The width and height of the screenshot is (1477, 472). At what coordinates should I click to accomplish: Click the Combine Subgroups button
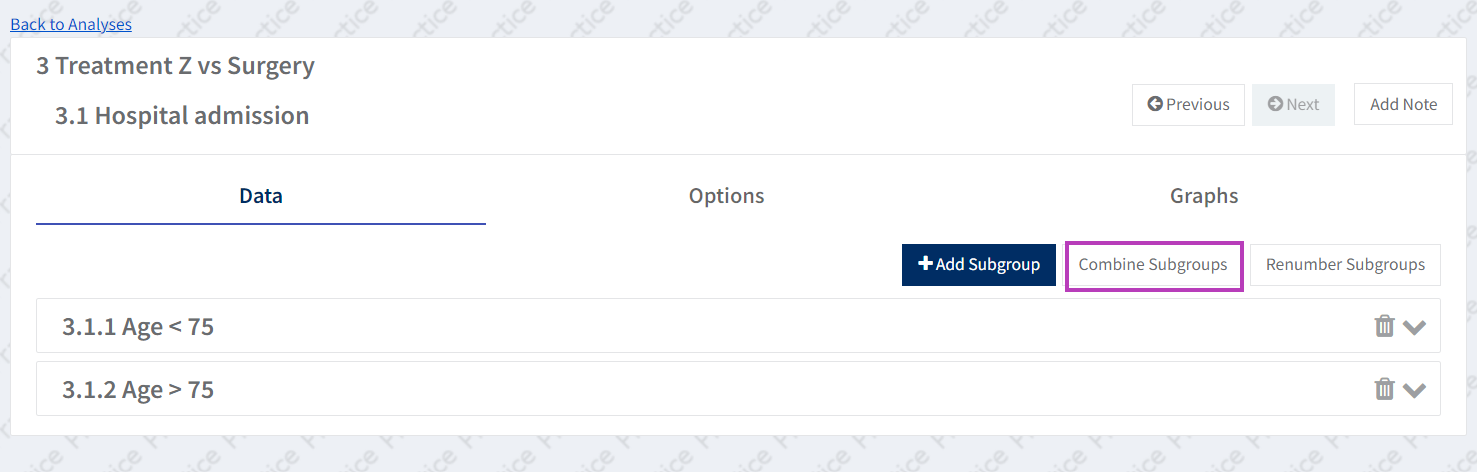1153,265
